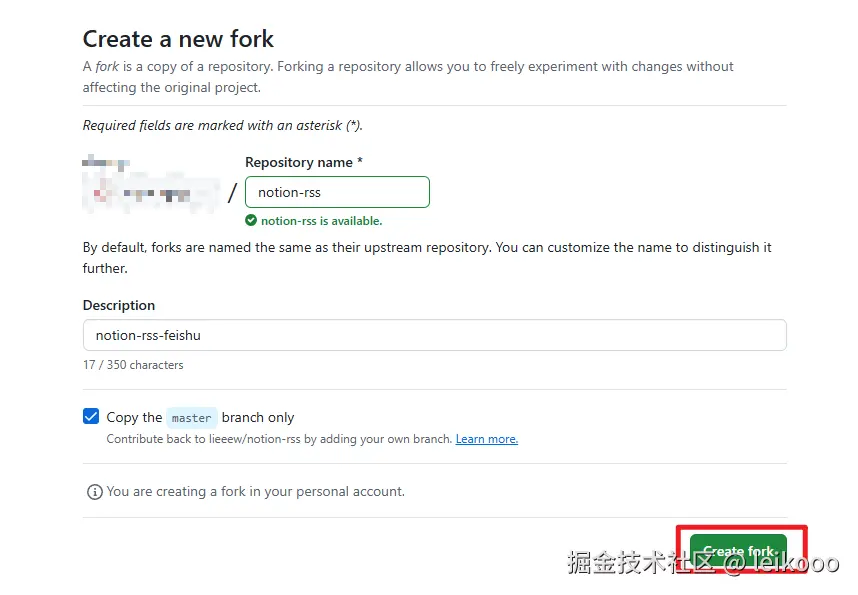Click the "You are creating a fork" notice text

click(255, 492)
